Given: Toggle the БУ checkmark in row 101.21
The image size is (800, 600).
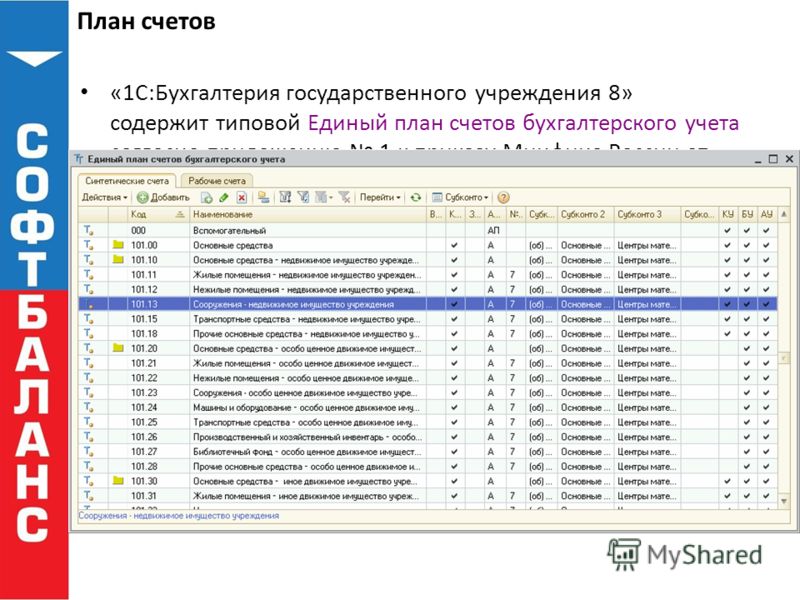Looking at the screenshot, I should tap(747, 363).
